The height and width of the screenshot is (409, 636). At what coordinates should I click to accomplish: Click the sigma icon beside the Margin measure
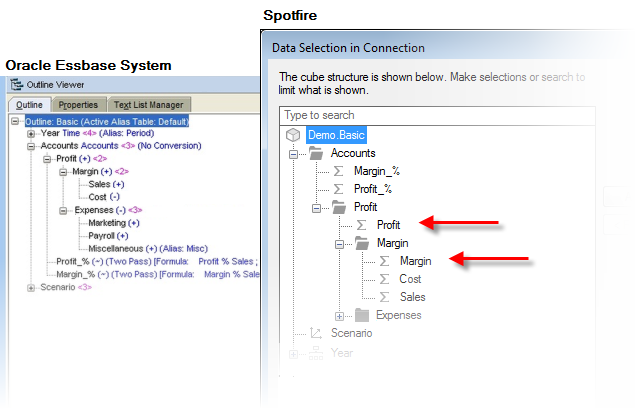pos(385,261)
